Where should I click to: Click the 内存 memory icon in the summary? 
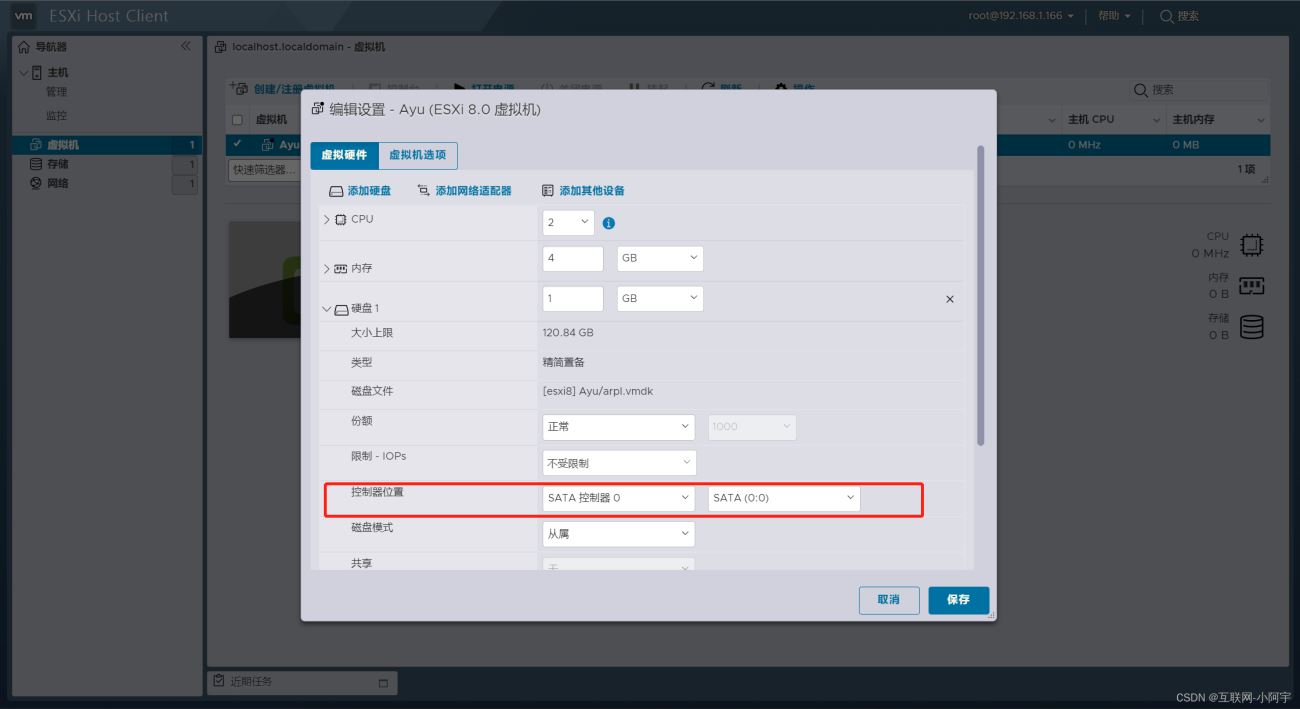[x=1251, y=286]
